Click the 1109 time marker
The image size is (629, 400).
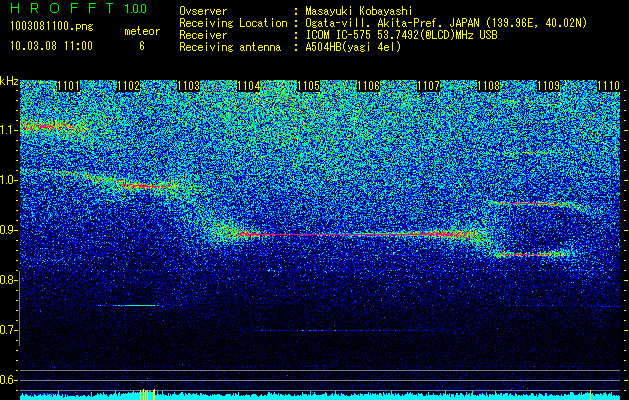click(x=548, y=86)
